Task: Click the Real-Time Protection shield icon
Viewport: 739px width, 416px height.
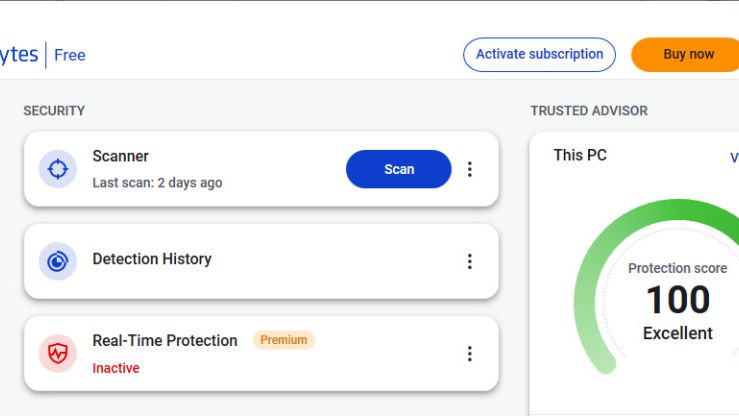Action: click(57, 353)
